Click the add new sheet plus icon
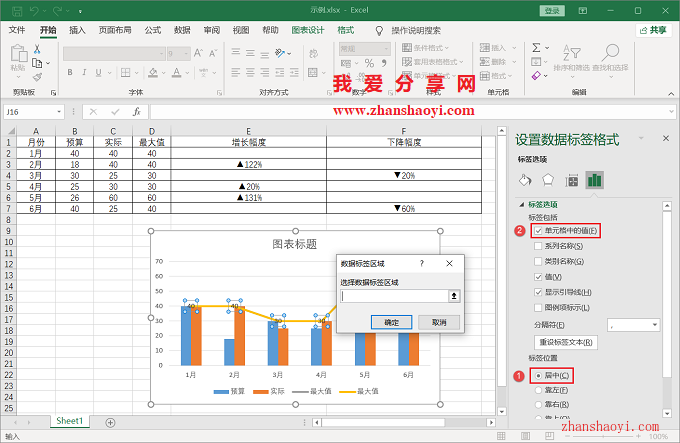 coord(110,422)
